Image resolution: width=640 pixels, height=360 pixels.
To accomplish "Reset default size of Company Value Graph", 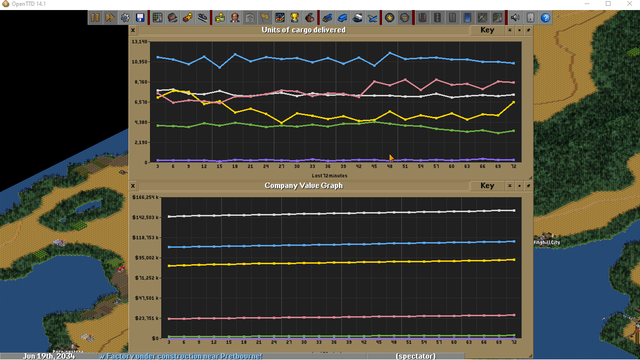I will (519, 186).
